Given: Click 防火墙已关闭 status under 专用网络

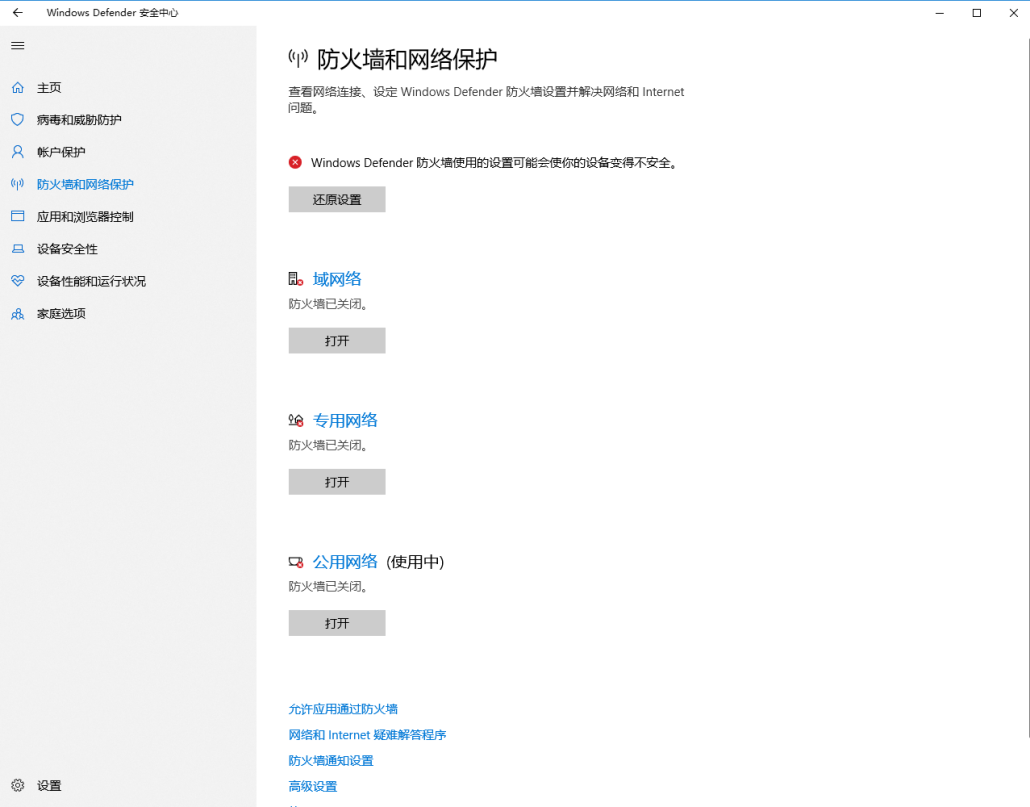Looking at the screenshot, I should (328, 445).
